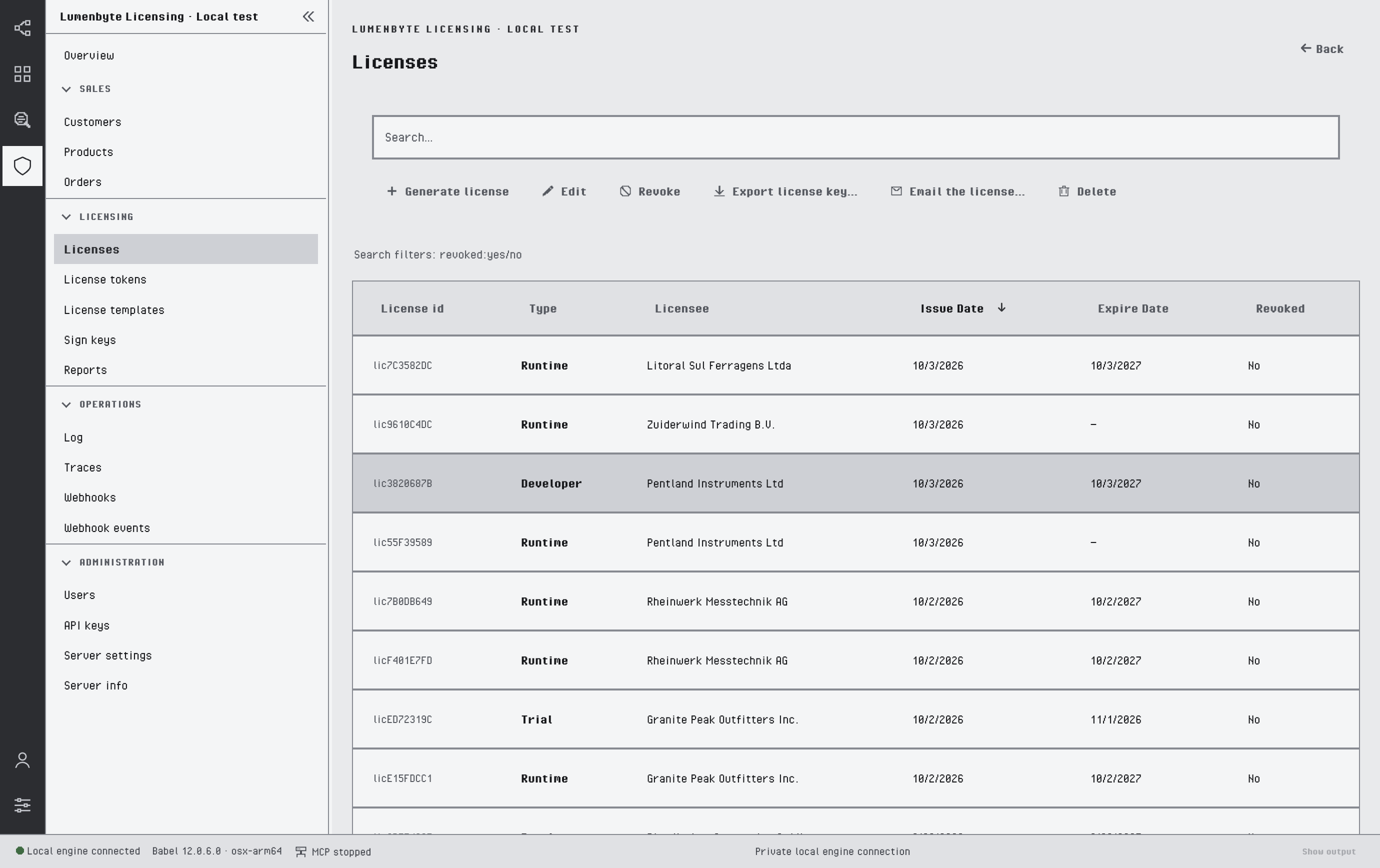
Task: Click Show output in status bar
Action: point(1328,852)
